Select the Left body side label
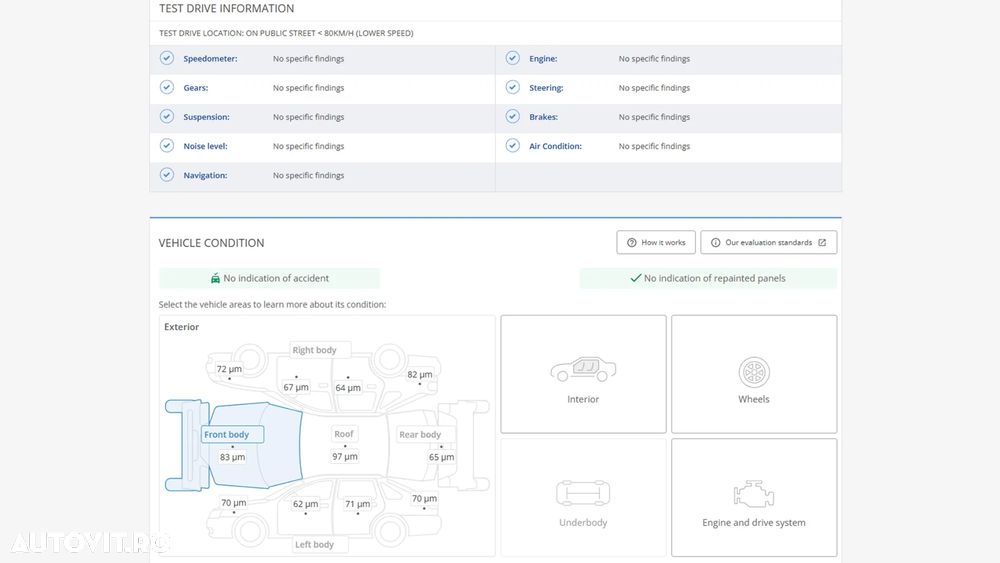Screen dimensions: 1000x563 tap(315, 544)
